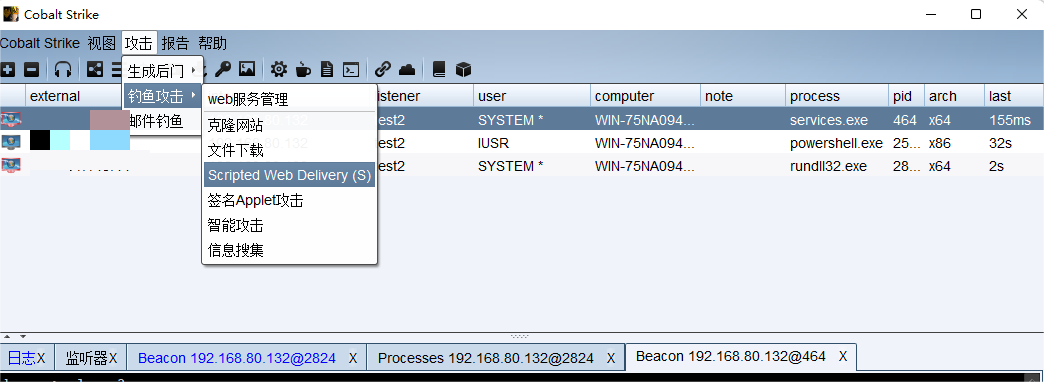Select 克隆网站 menu entry
1044x382 pixels.
[x=290, y=125]
